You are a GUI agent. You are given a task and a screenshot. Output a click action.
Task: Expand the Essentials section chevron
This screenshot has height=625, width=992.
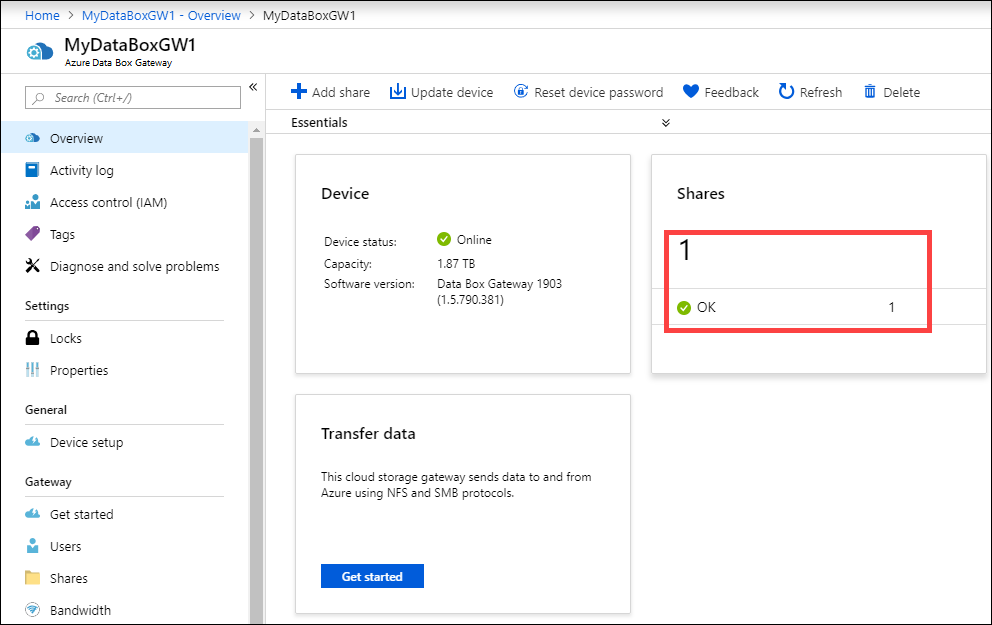(x=666, y=123)
